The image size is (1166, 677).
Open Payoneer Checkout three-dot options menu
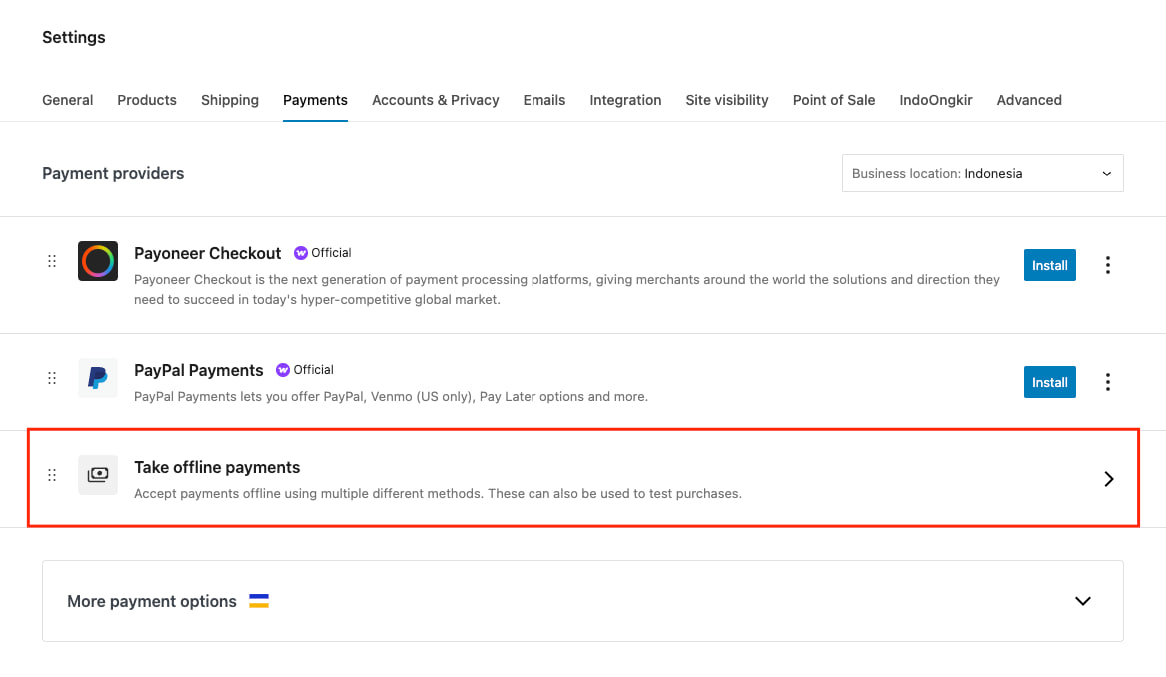[1107, 265]
